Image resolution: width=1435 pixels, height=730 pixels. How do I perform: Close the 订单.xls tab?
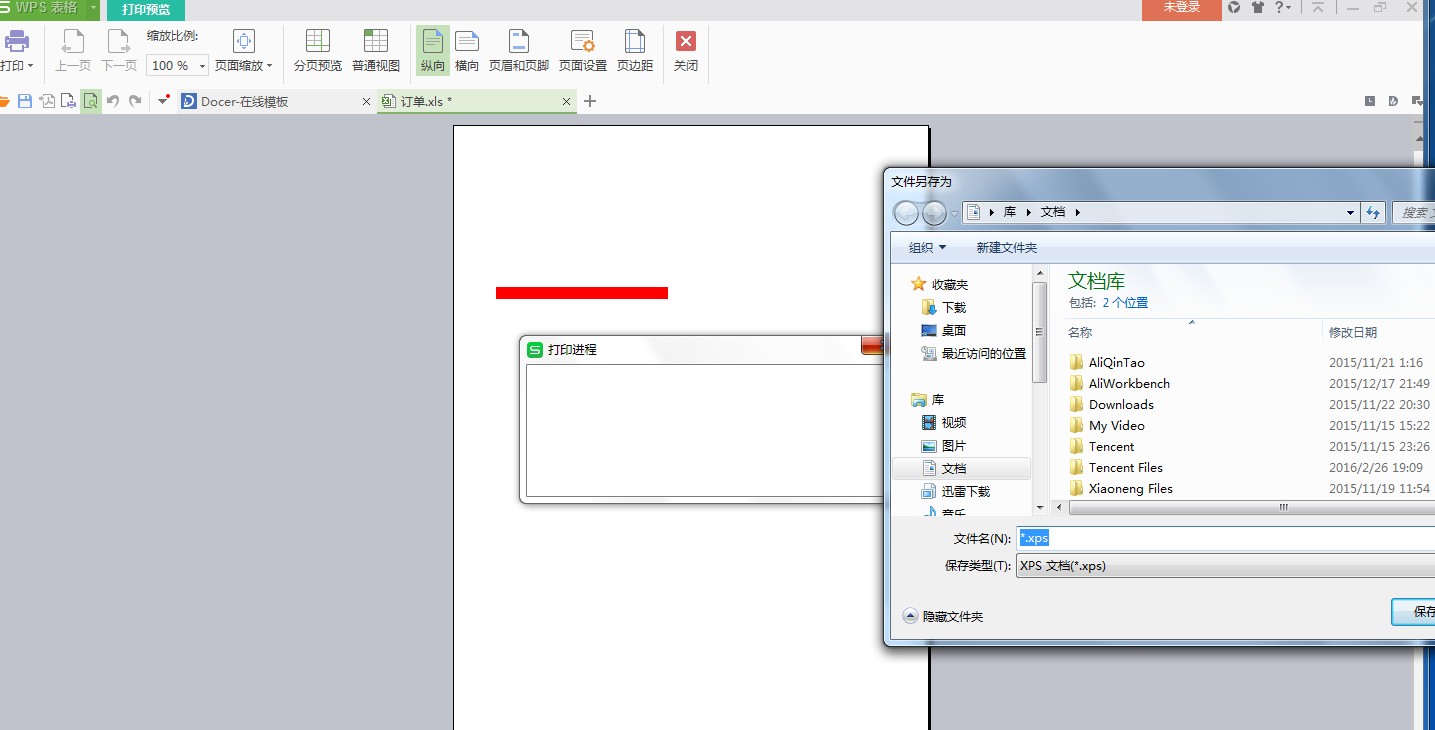567,101
